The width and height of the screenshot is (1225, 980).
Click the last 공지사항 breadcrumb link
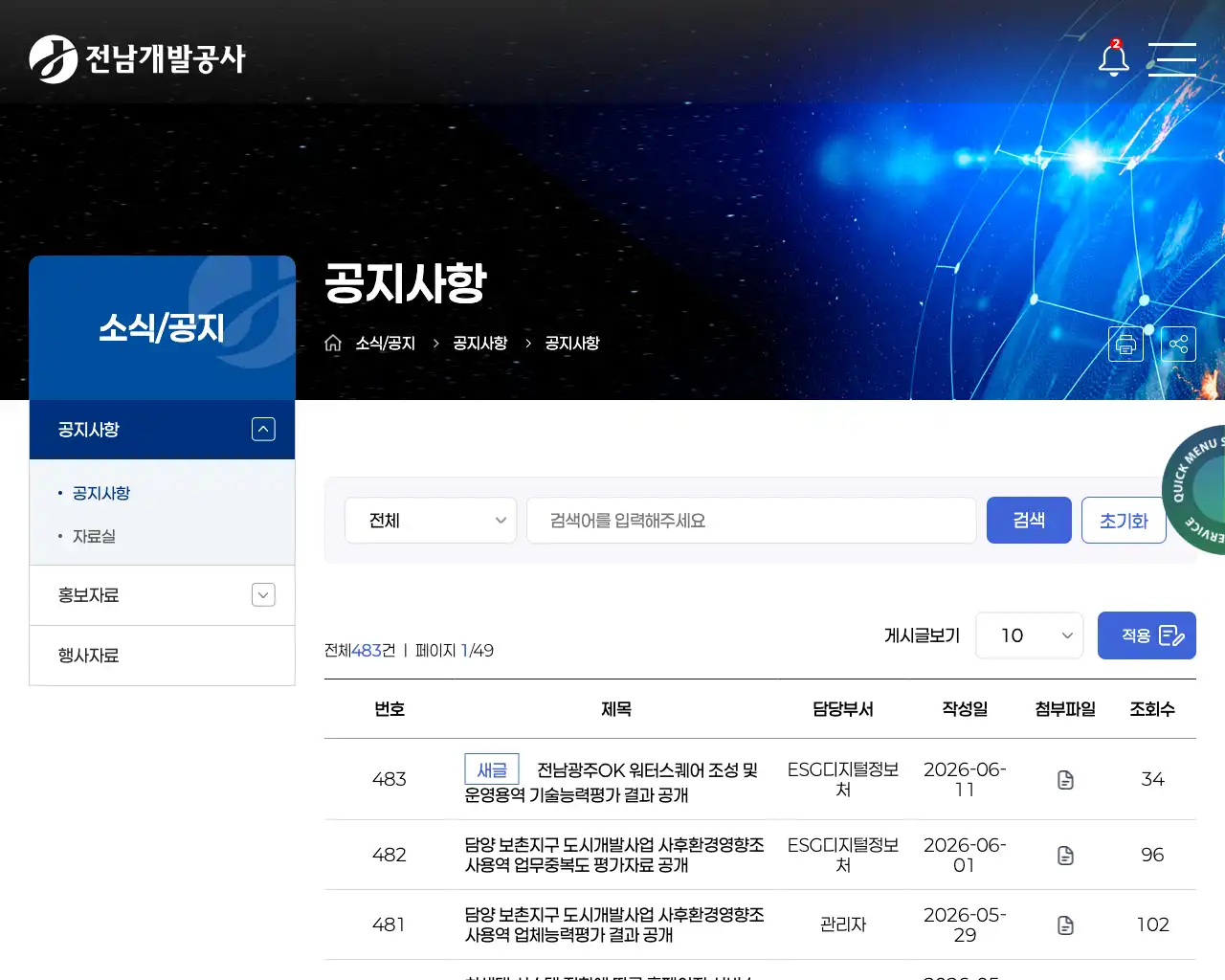coord(572,344)
